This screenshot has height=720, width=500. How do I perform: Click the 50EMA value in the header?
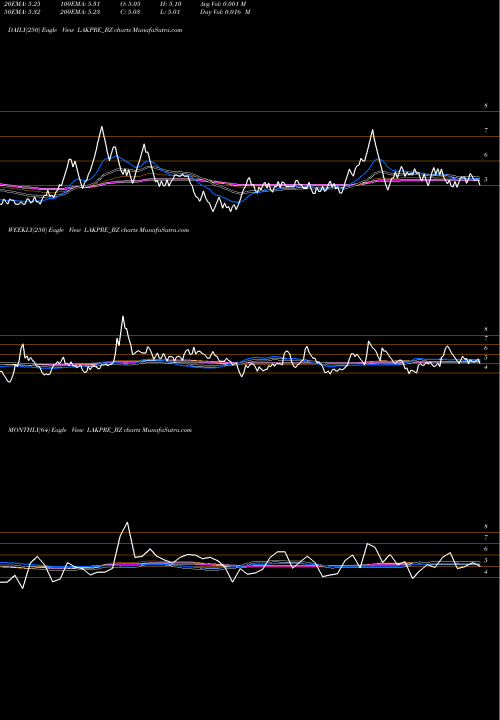click(22, 12)
